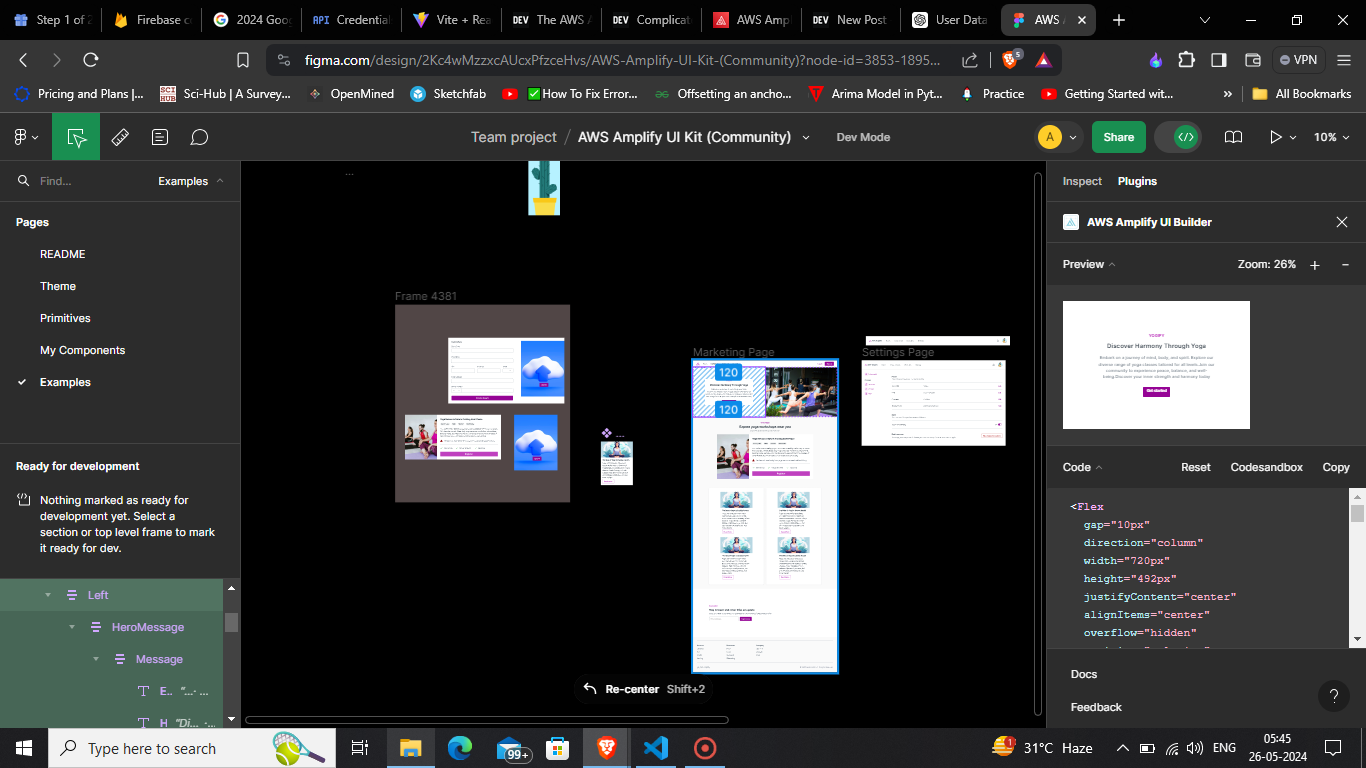Open the Primitives page
1366x768 pixels.
click(x=65, y=318)
